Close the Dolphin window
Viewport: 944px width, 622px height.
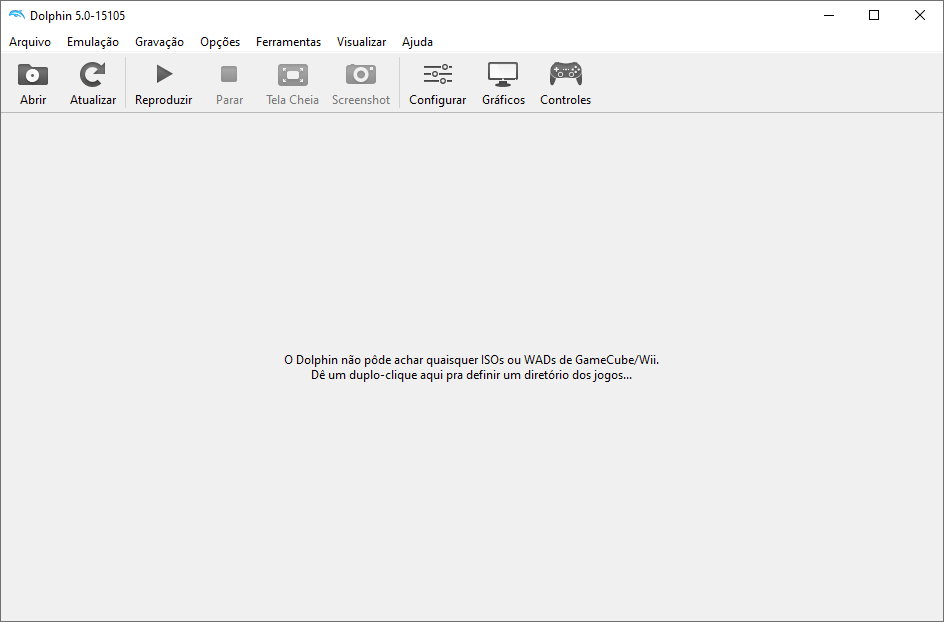pos(920,15)
